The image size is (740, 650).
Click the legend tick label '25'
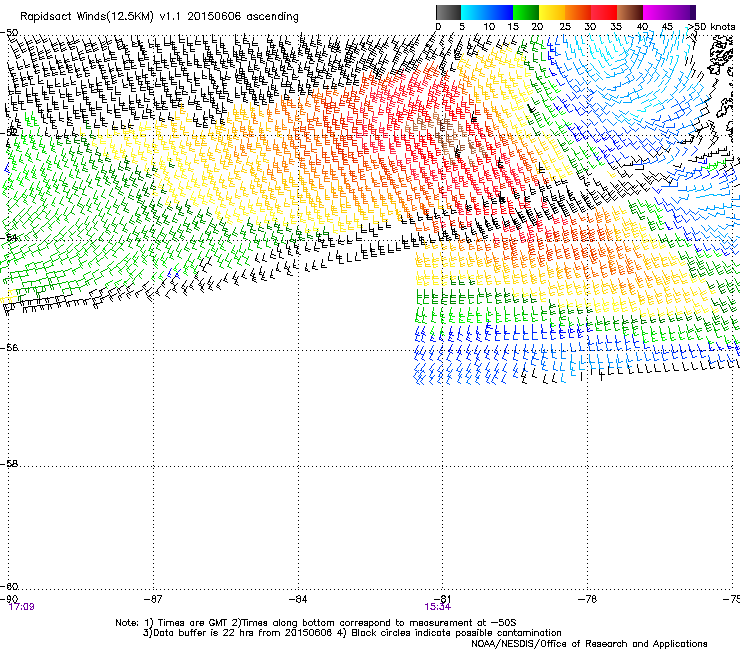[x=565, y=27]
